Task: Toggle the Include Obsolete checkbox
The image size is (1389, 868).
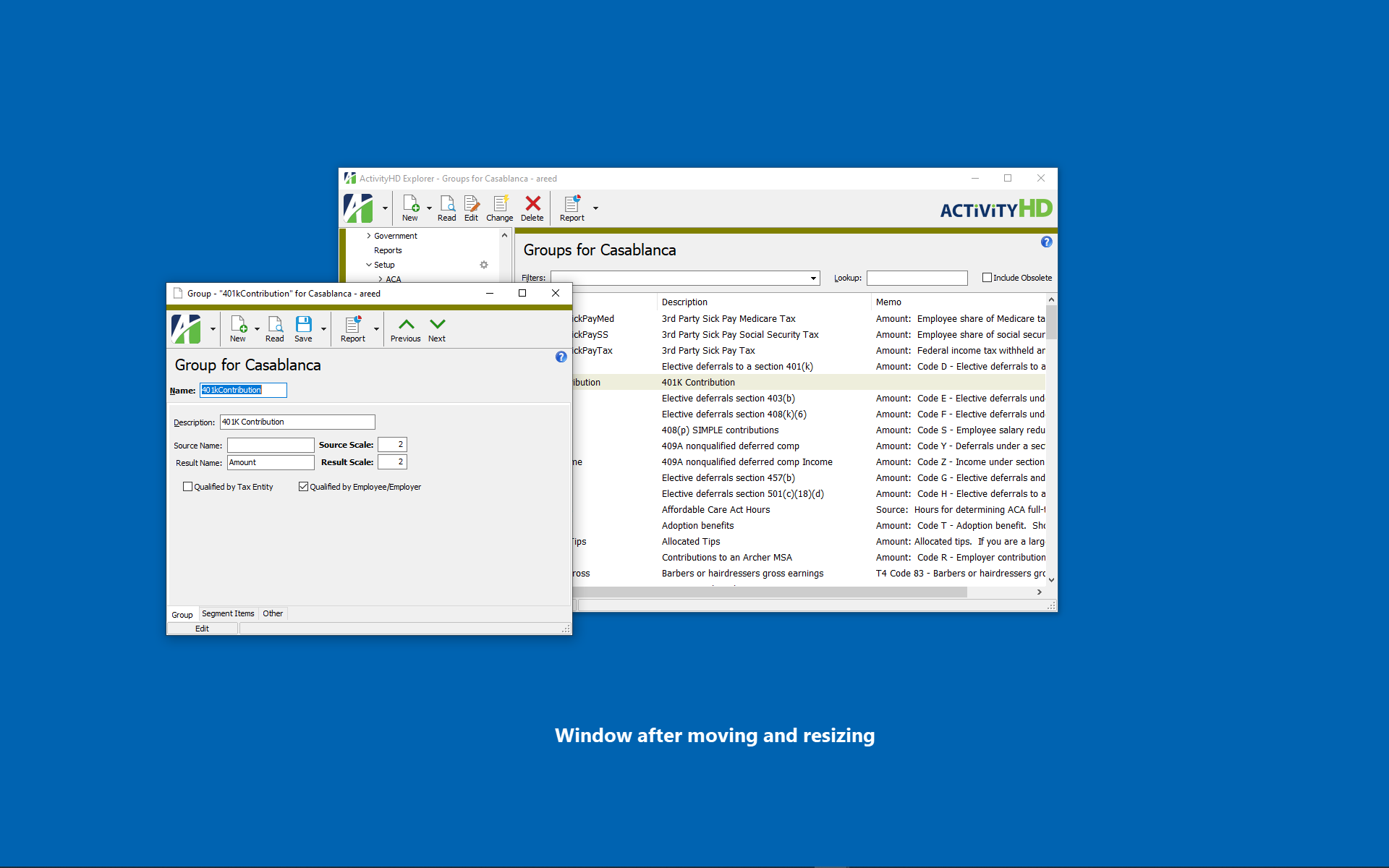Action: (x=987, y=278)
